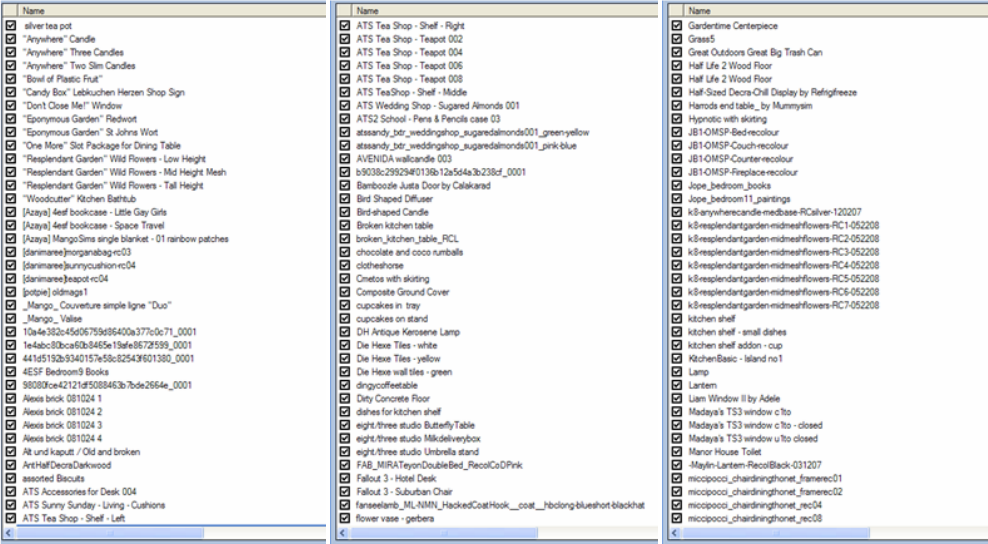Select "Anywhere" Three Candles row
The height and width of the screenshot is (544, 988).
click(x=73, y=52)
